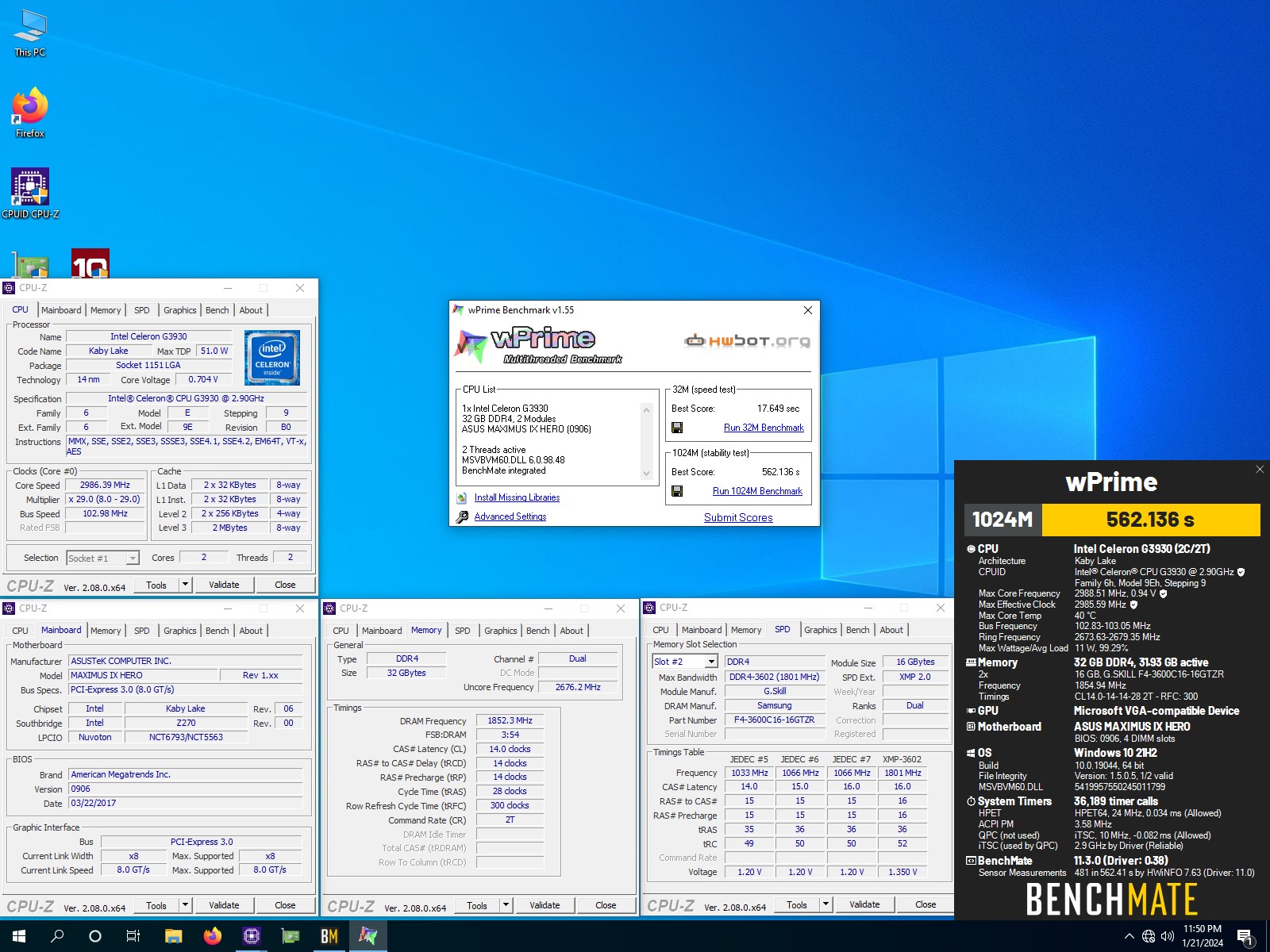1270x952 pixels.
Task: Click Part Number F4-3600C16-16GTZR field
Action: click(774, 720)
